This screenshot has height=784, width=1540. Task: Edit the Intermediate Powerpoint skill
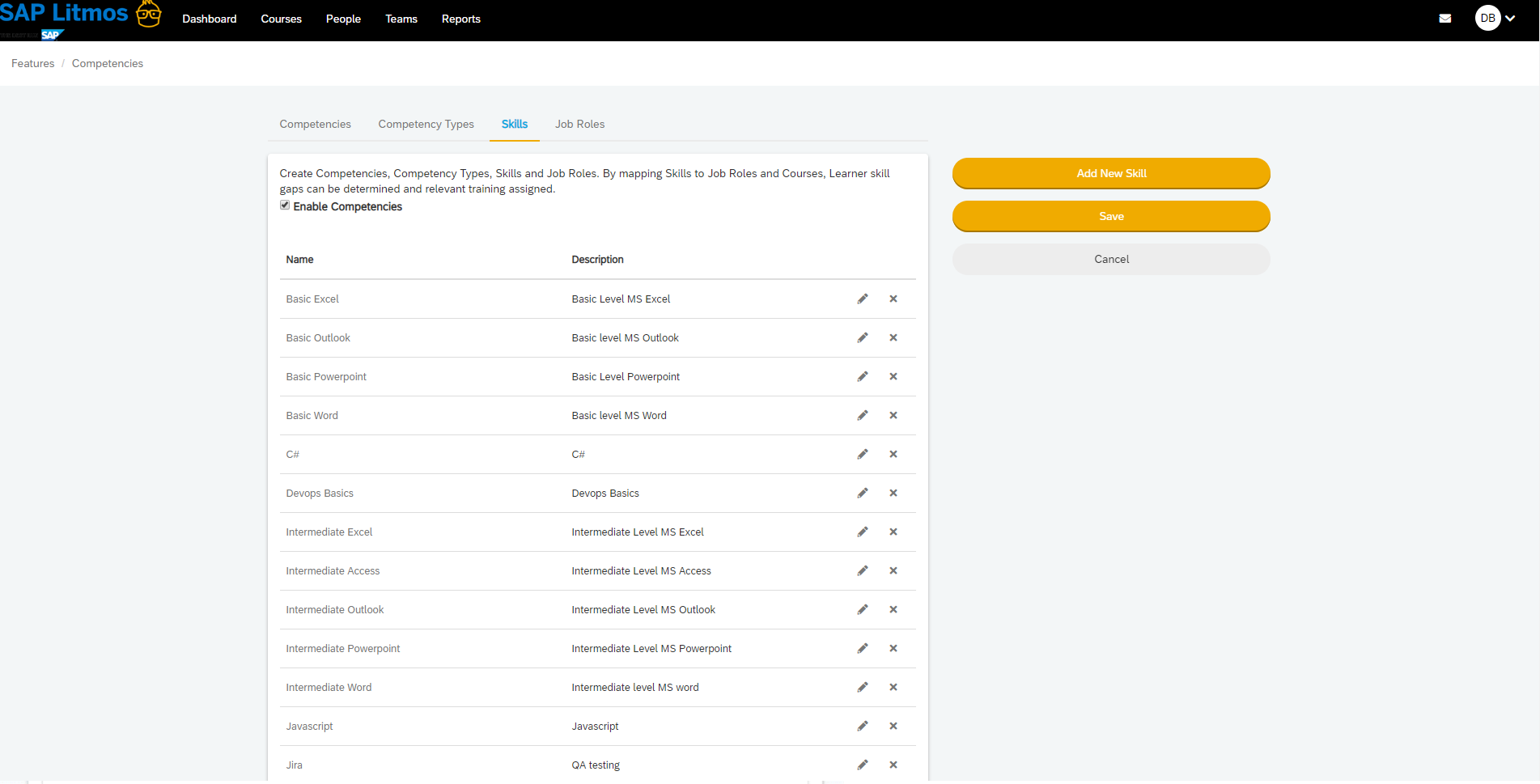863,648
